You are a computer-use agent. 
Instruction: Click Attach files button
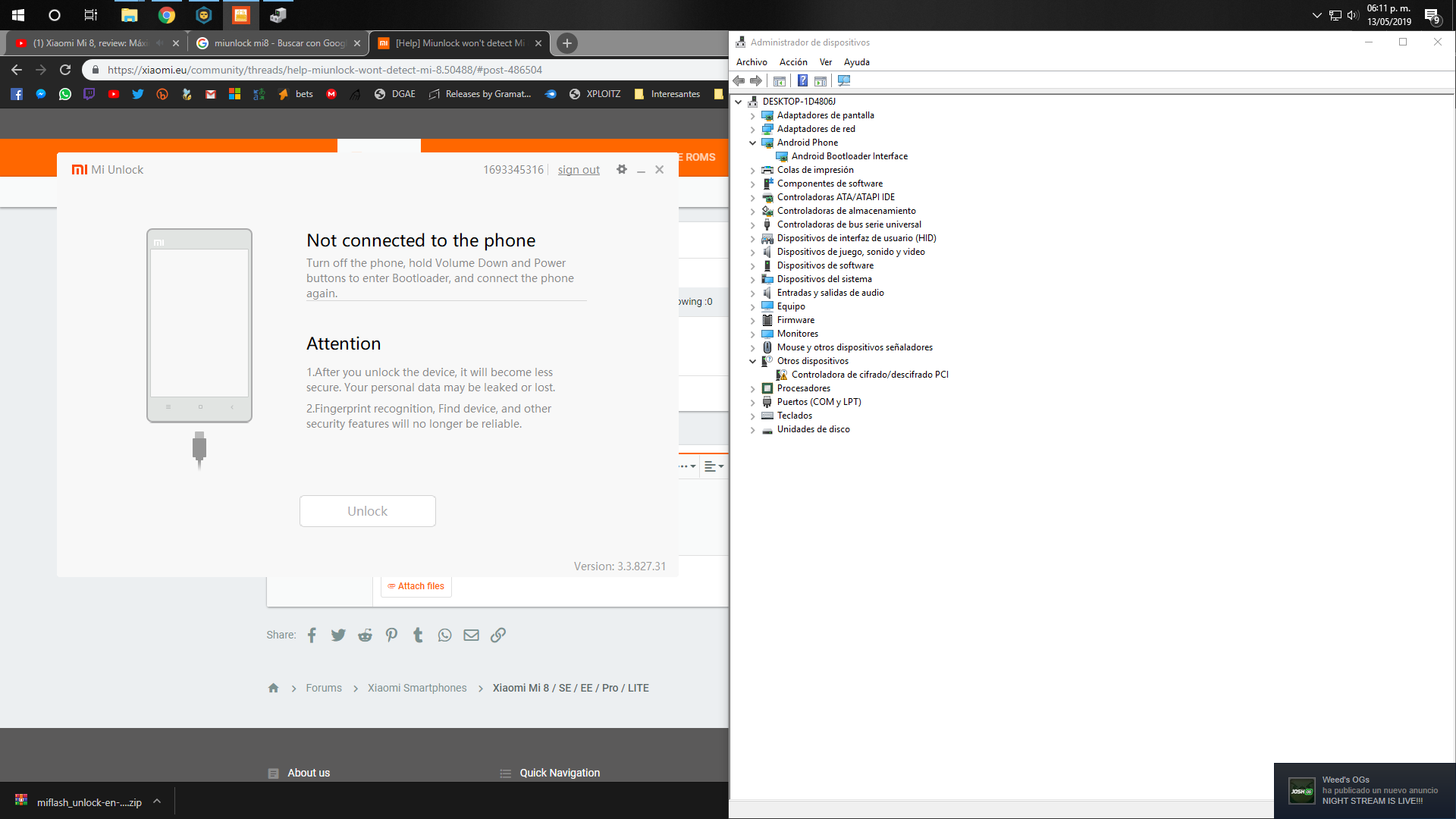(416, 586)
